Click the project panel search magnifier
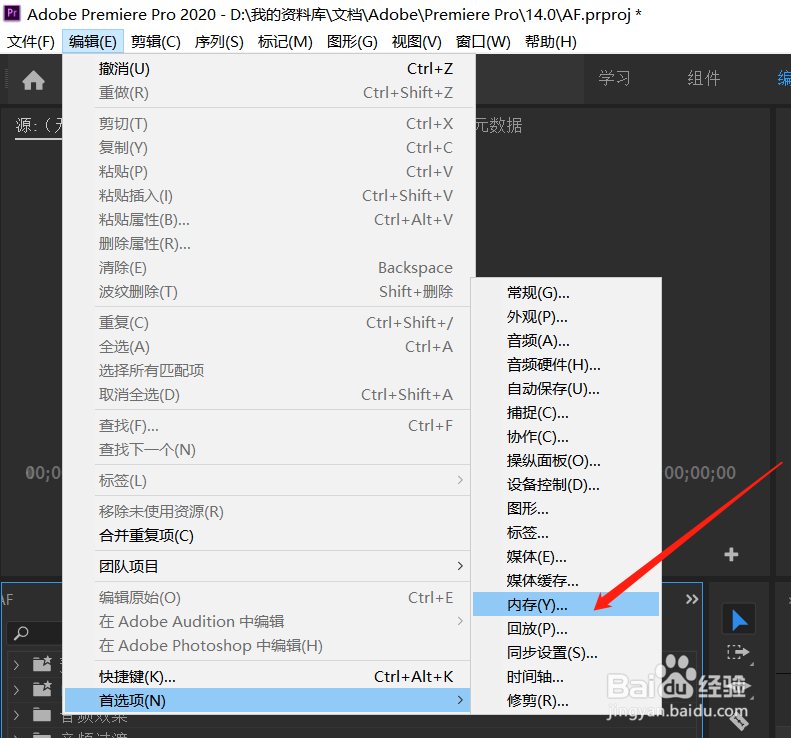The image size is (791, 738). 21,633
